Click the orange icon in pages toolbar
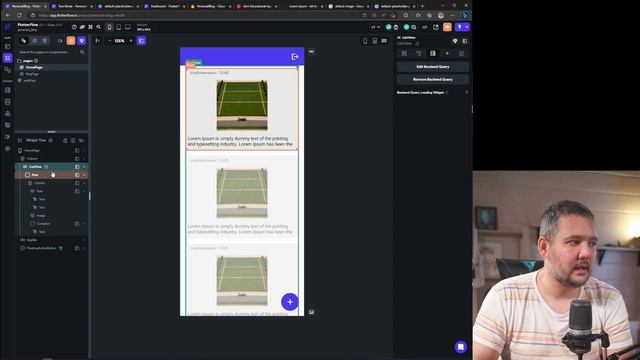Image resolution: width=640 pixels, height=360 pixels. pos(71,40)
